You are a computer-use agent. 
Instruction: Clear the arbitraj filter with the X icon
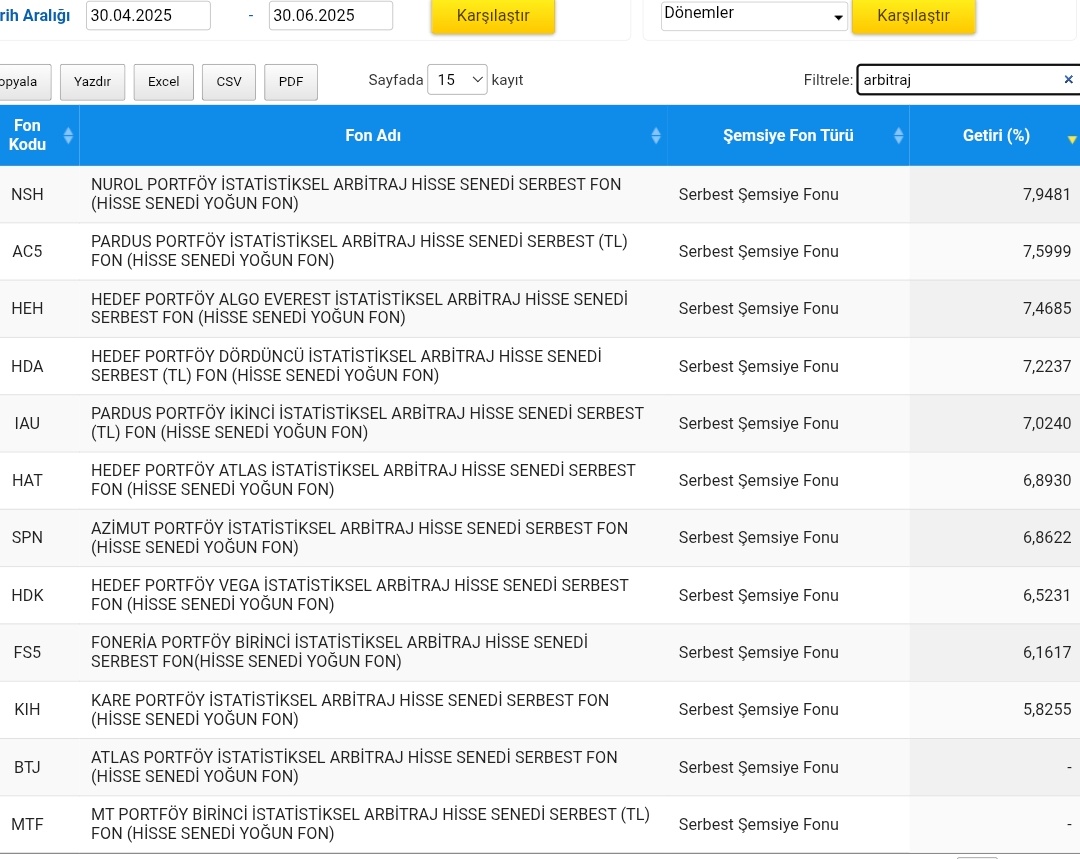pos(1068,79)
